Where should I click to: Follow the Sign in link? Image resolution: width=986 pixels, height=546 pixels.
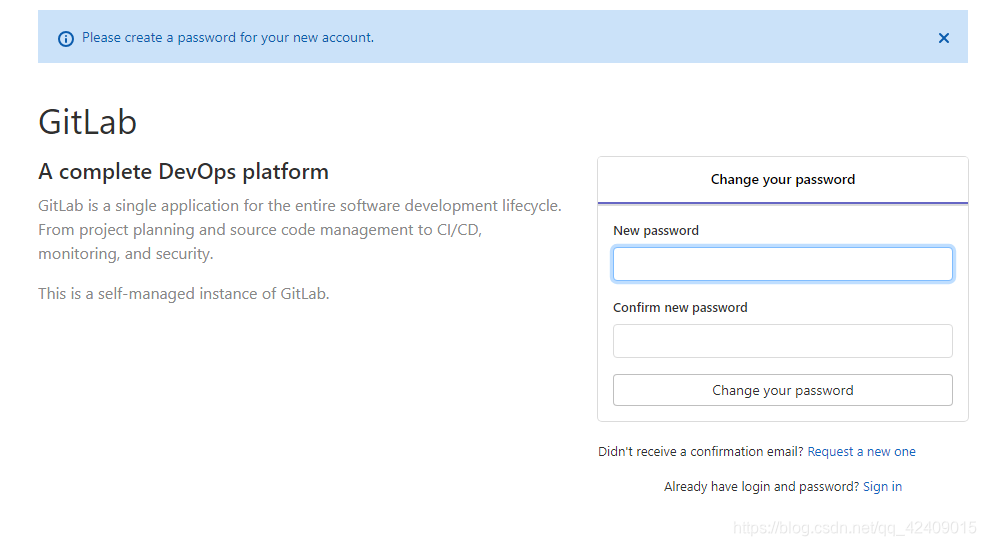tap(882, 486)
